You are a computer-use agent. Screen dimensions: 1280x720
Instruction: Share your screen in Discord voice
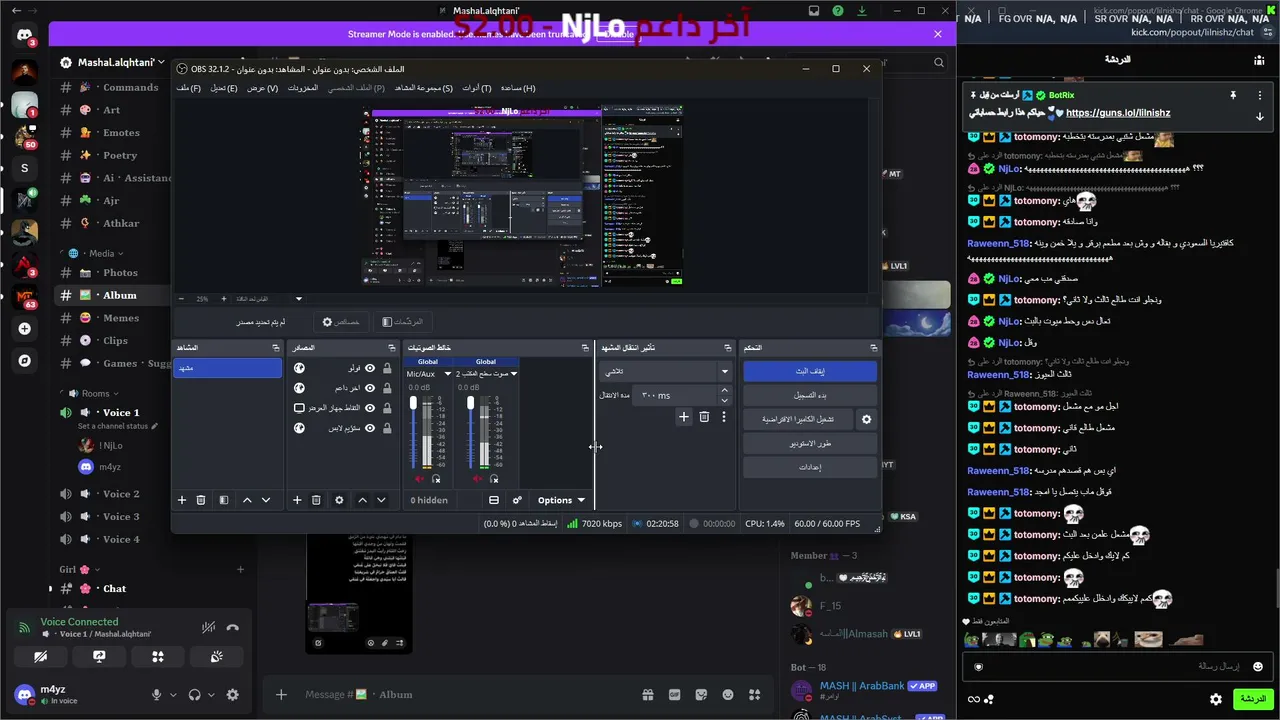99,657
